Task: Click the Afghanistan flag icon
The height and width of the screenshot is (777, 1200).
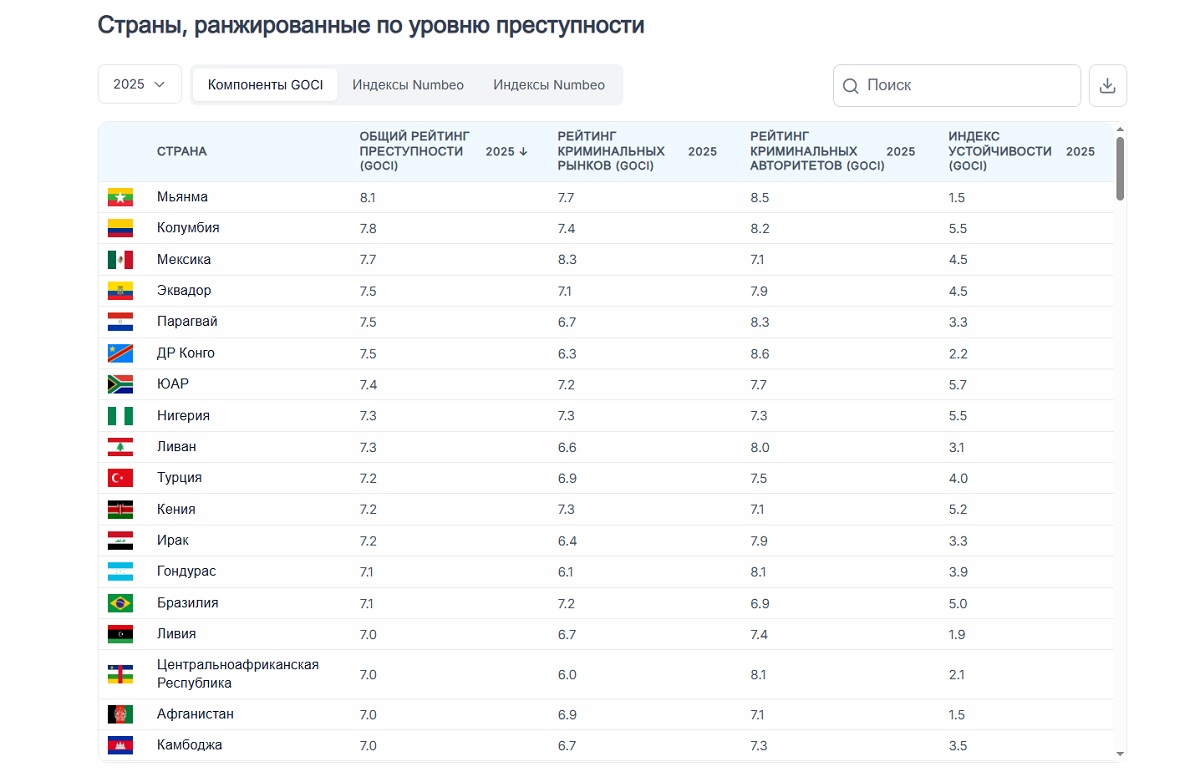Action: point(120,714)
